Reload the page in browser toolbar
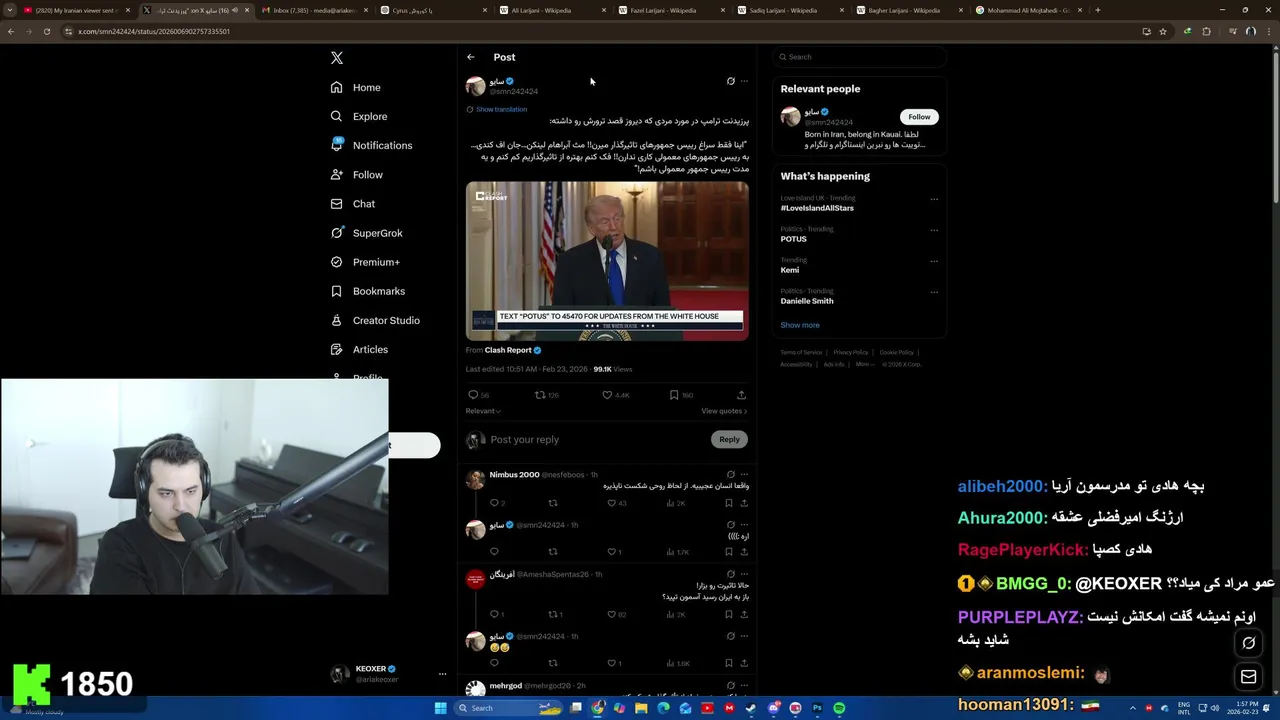 tap(47, 31)
